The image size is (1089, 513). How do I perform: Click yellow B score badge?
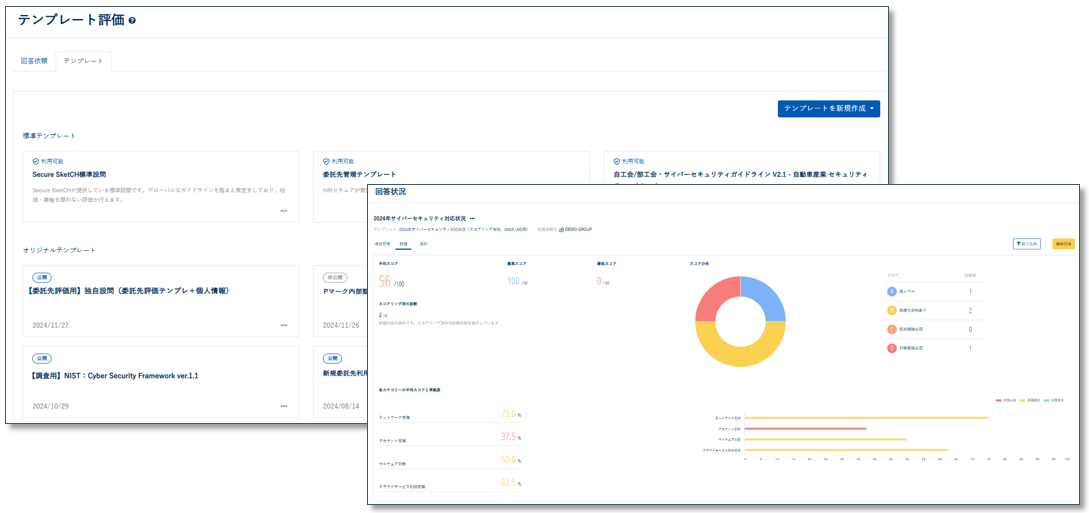892,310
